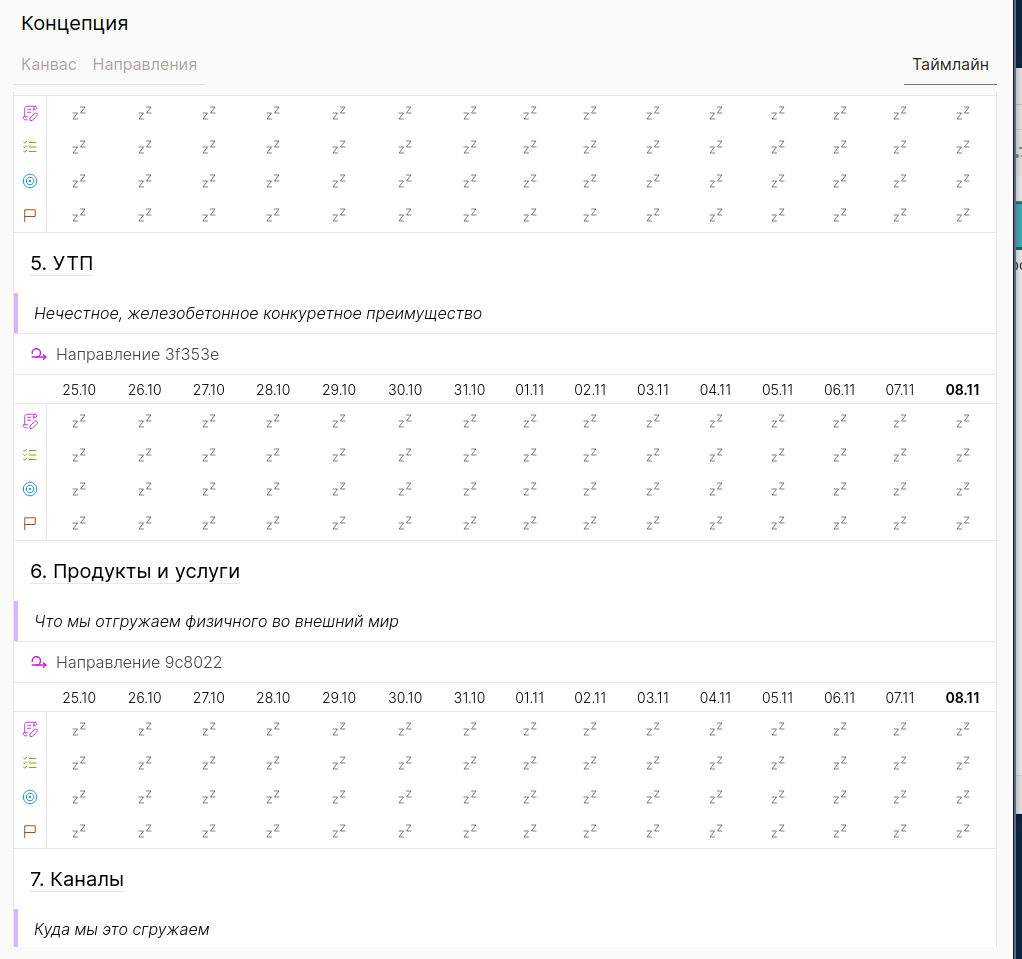This screenshot has width=1022, height=959.
Task: Switch to the Канвас tab
Action: tap(48, 64)
